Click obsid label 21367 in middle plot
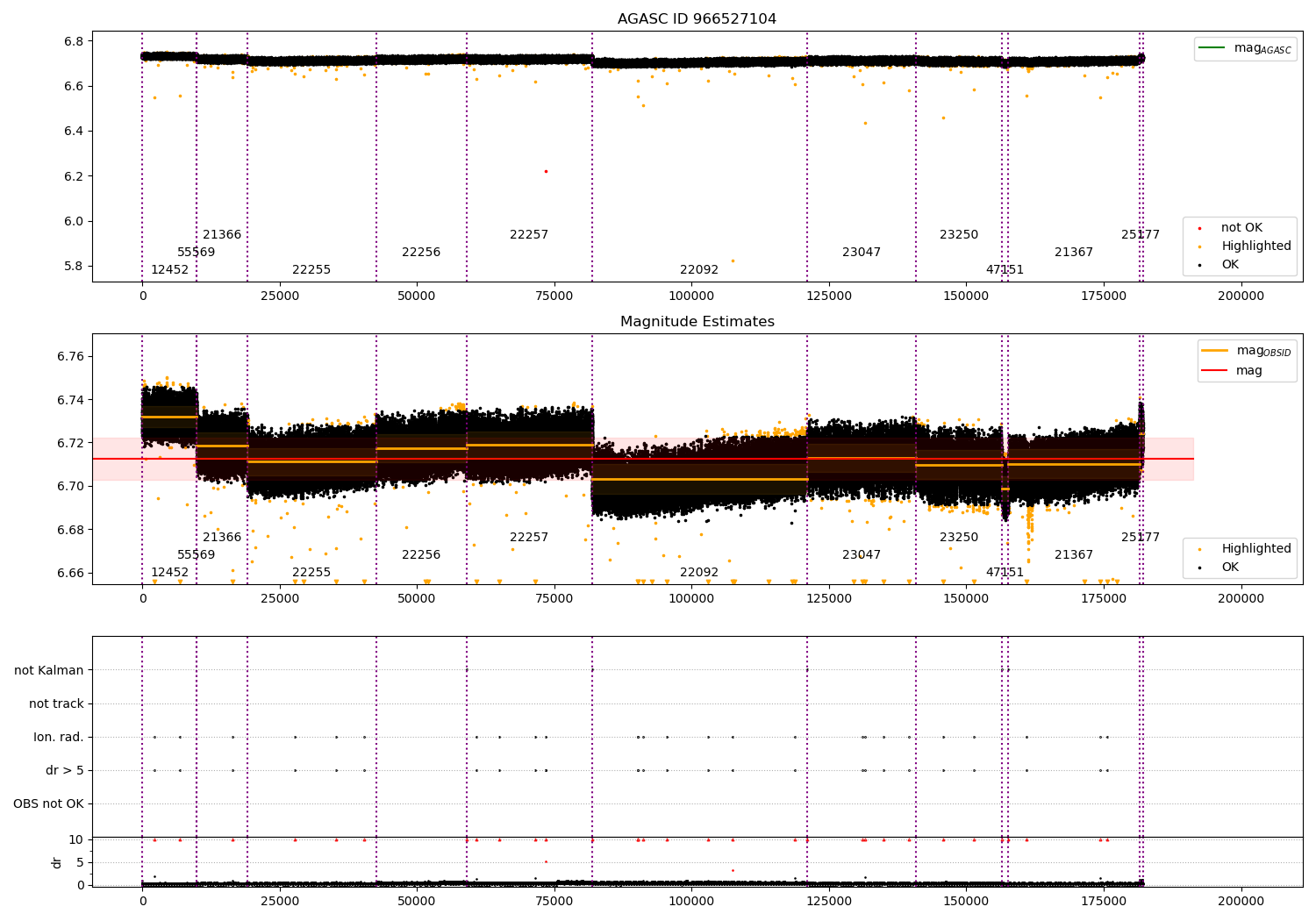The width and height of the screenshot is (1316, 921). point(1074,555)
